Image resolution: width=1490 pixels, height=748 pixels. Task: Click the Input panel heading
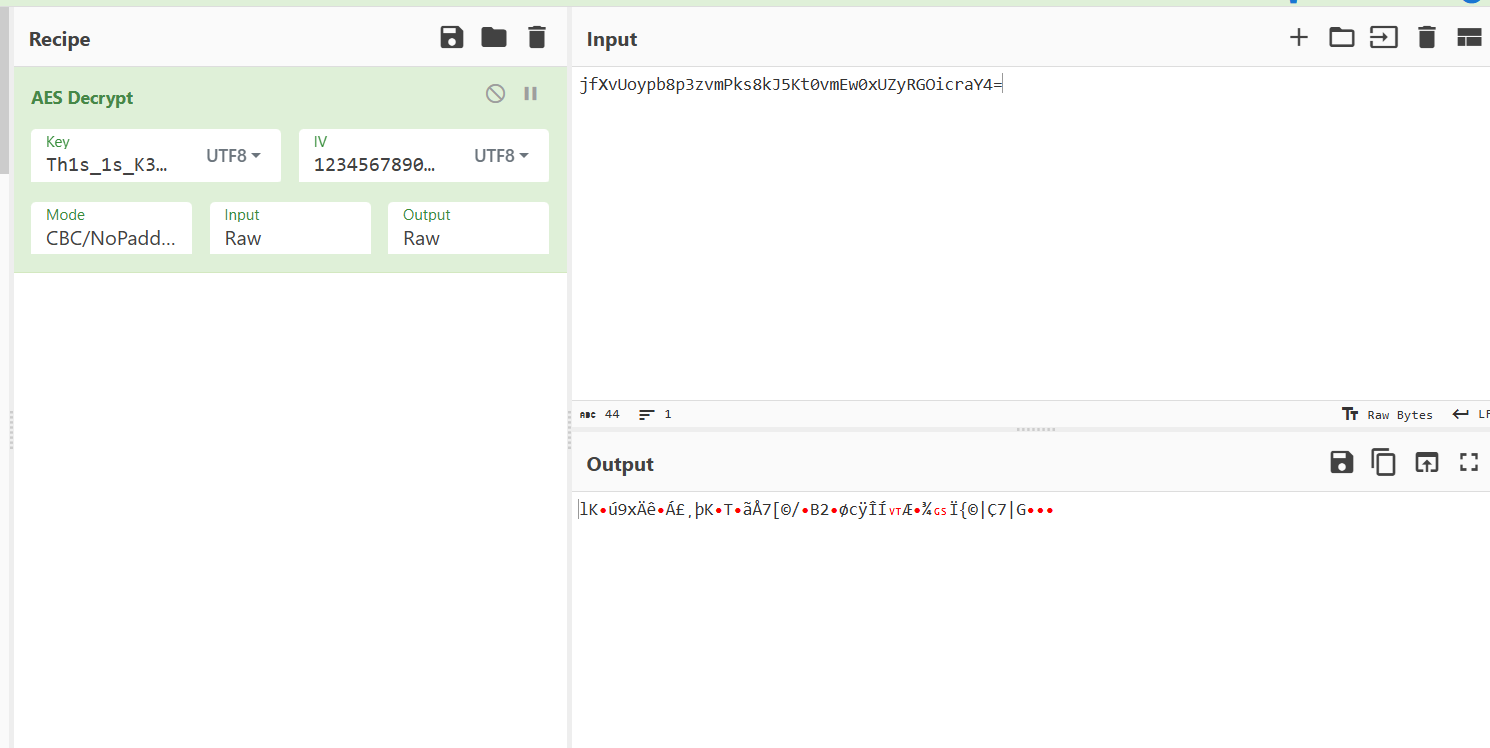(x=612, y=39)
